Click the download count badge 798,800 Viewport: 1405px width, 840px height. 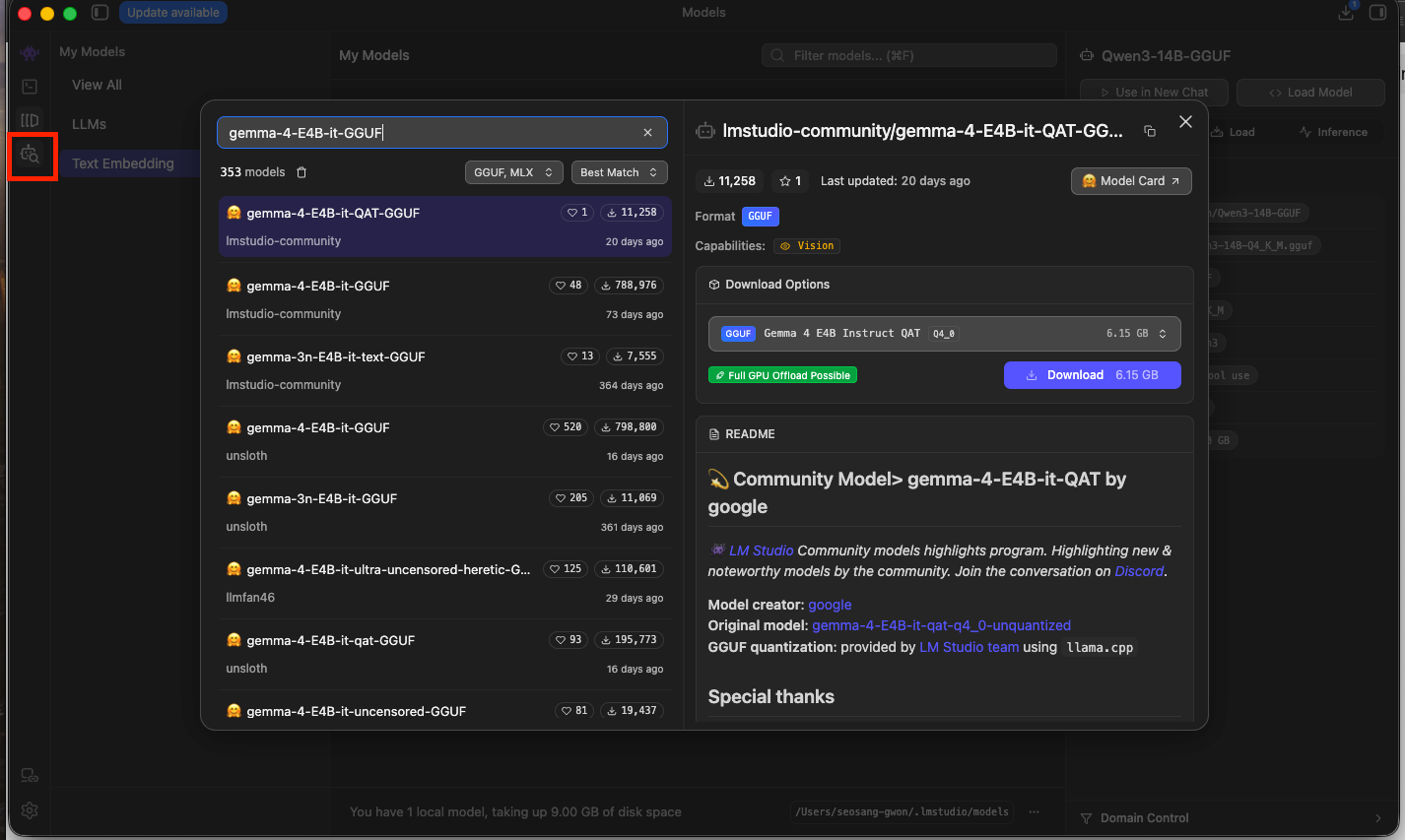pos(629,427)
